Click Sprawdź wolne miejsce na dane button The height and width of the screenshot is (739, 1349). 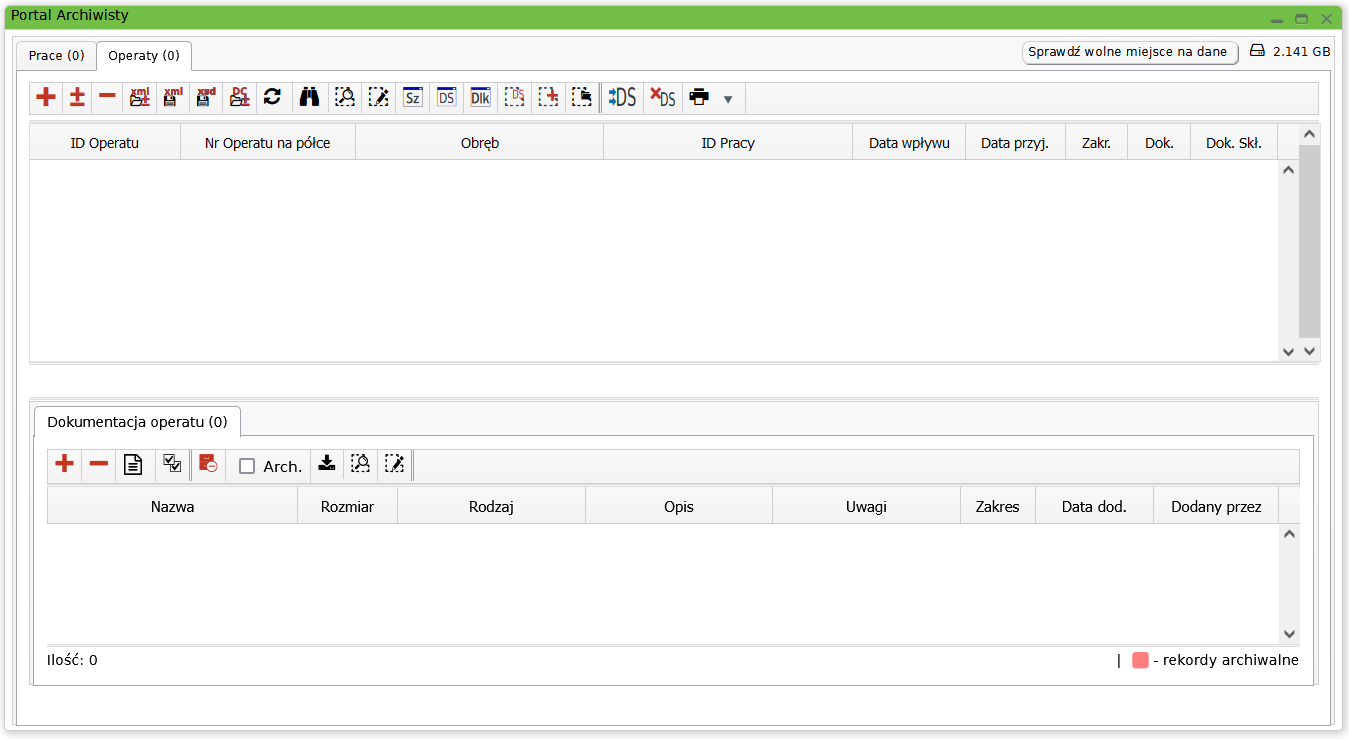(1129, 52)
